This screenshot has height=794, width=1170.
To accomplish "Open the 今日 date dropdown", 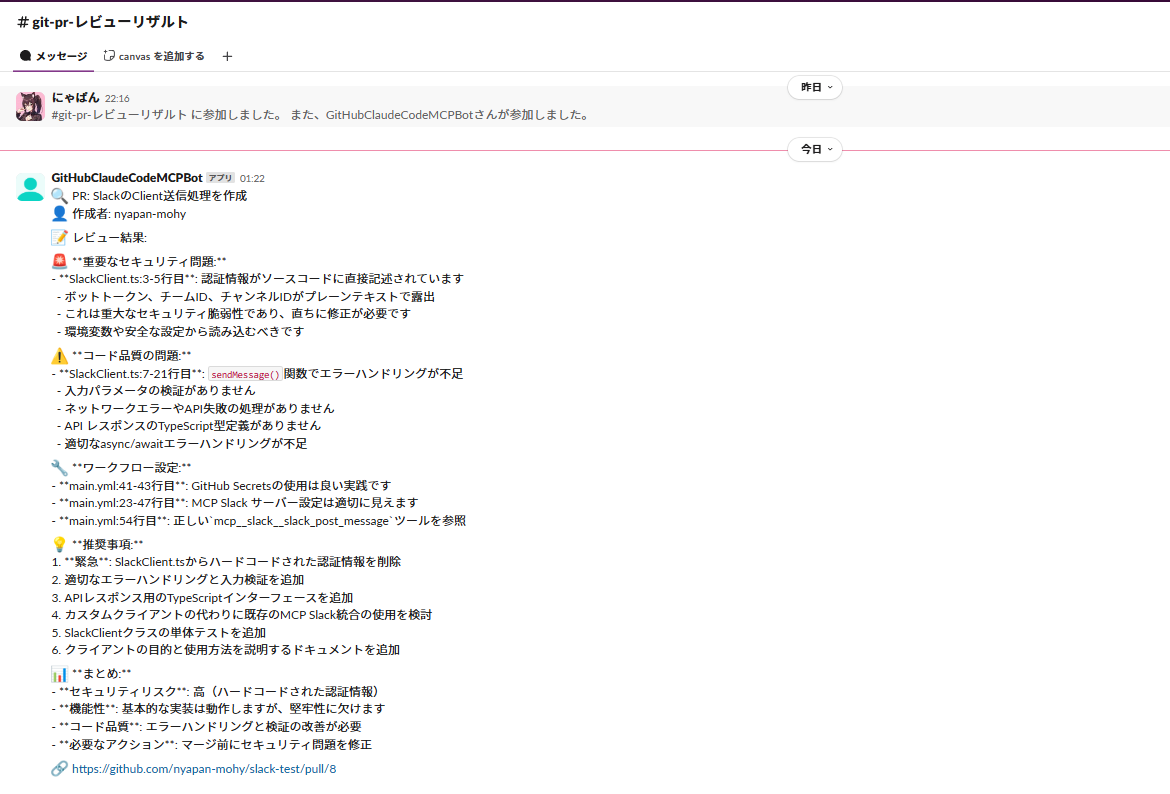I will 815,149.
